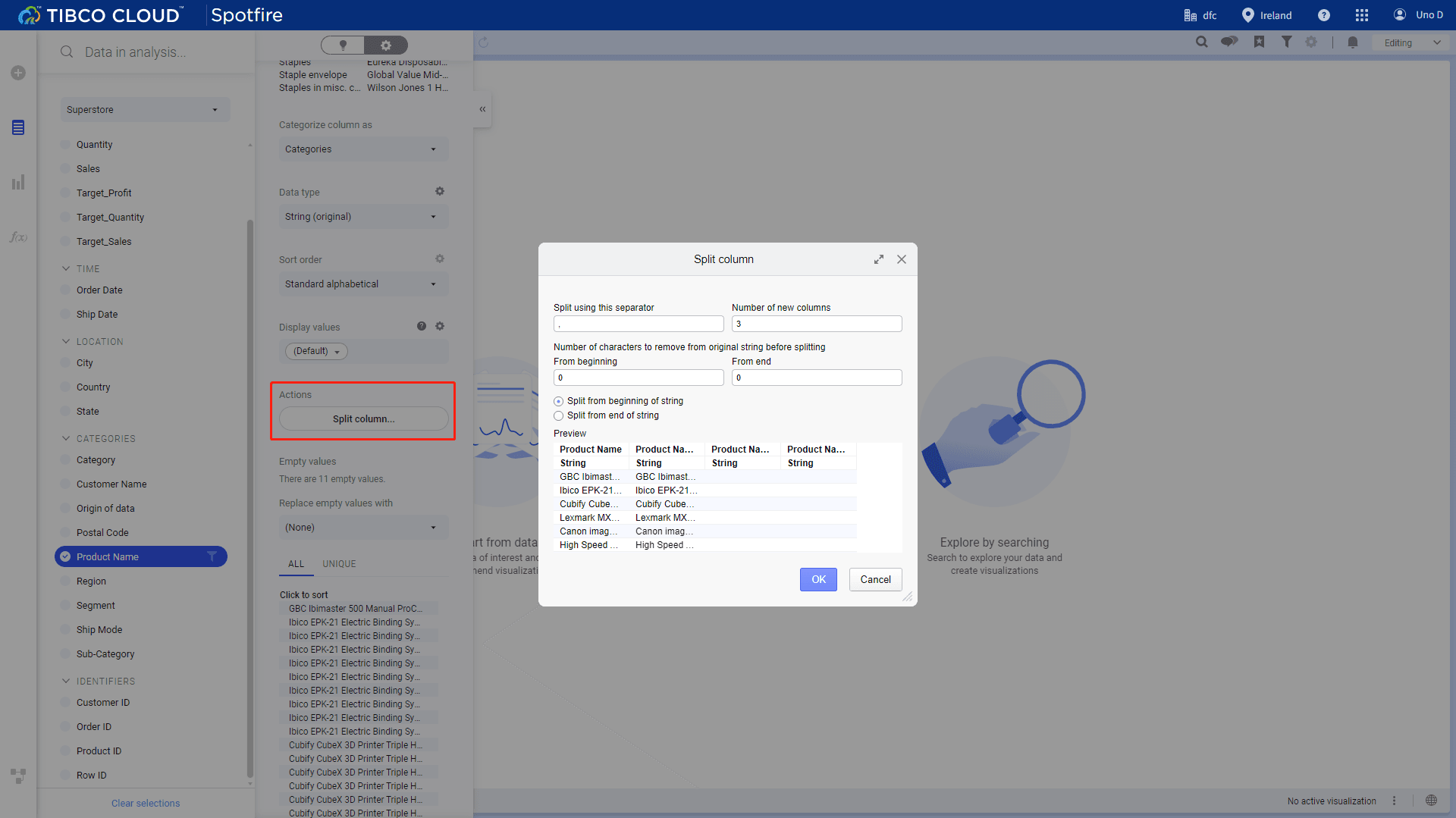
Task: Open the bookmarks icon in toolbar
Action: point(1259,42)
